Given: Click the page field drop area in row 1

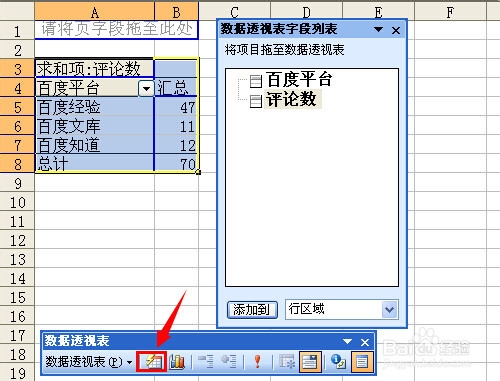Looking at the screenshot, I should (116, 30).
